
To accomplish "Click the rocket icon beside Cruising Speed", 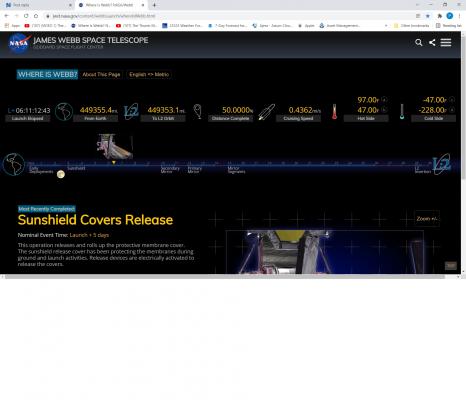I will [266, 112].
